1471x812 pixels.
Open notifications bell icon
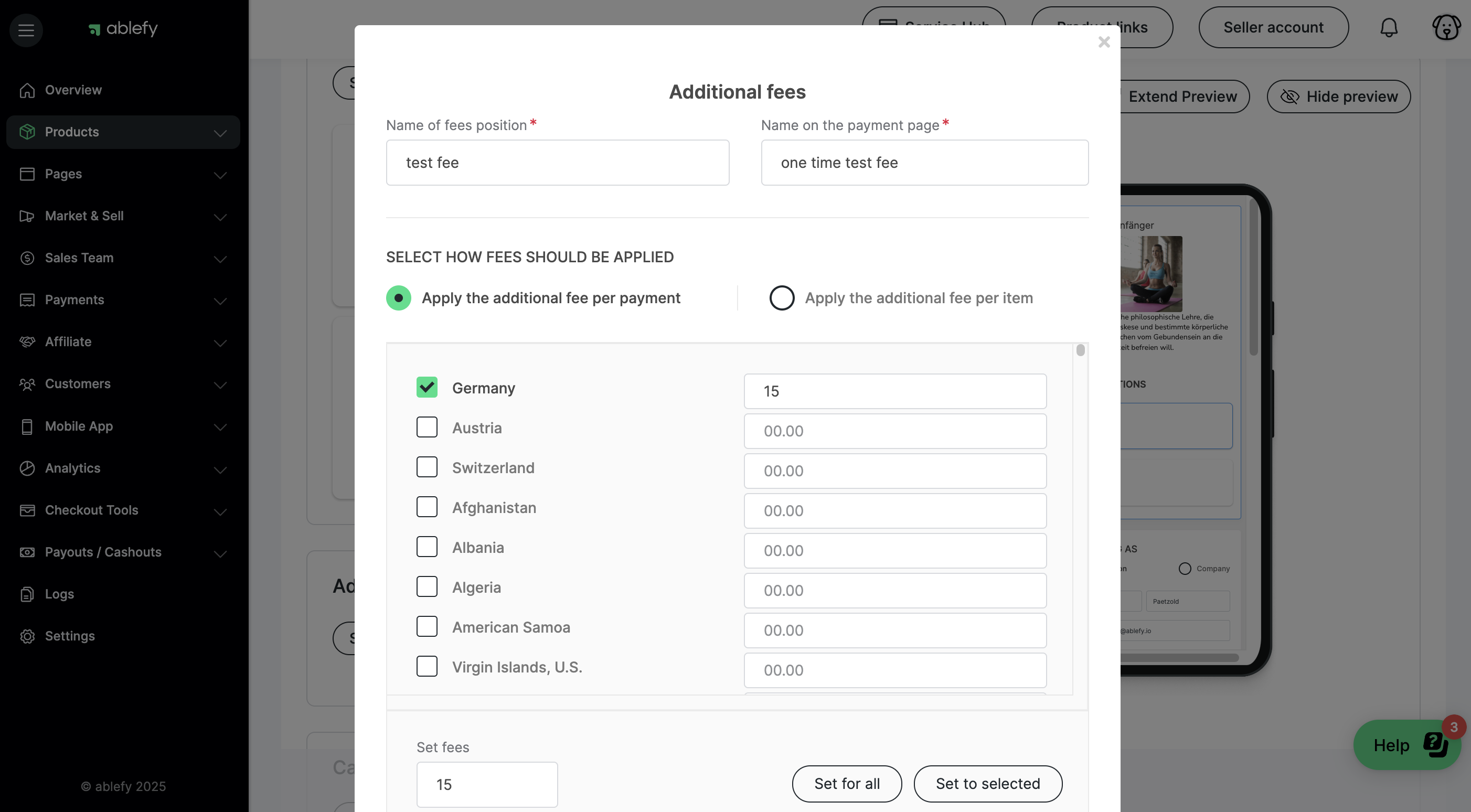(x=1389, y=27)
